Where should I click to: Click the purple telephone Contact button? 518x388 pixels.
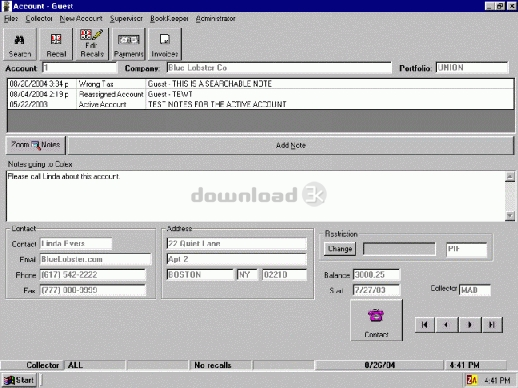click(376, 320)
